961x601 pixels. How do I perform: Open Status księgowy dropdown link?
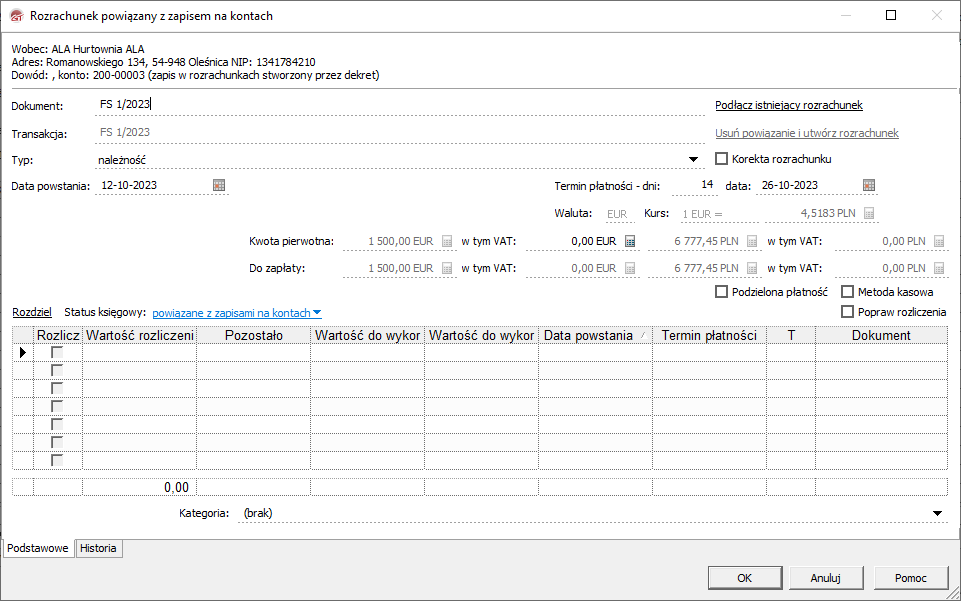tap(237, 313)
